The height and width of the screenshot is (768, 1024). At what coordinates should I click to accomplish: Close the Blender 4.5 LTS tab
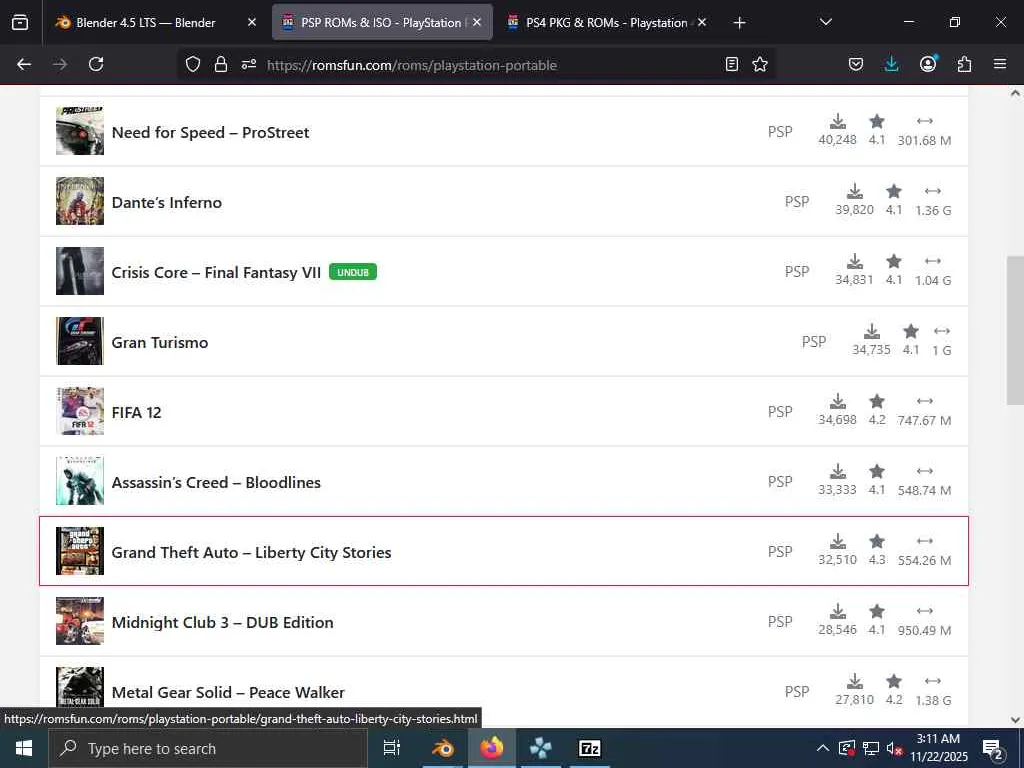252,22
